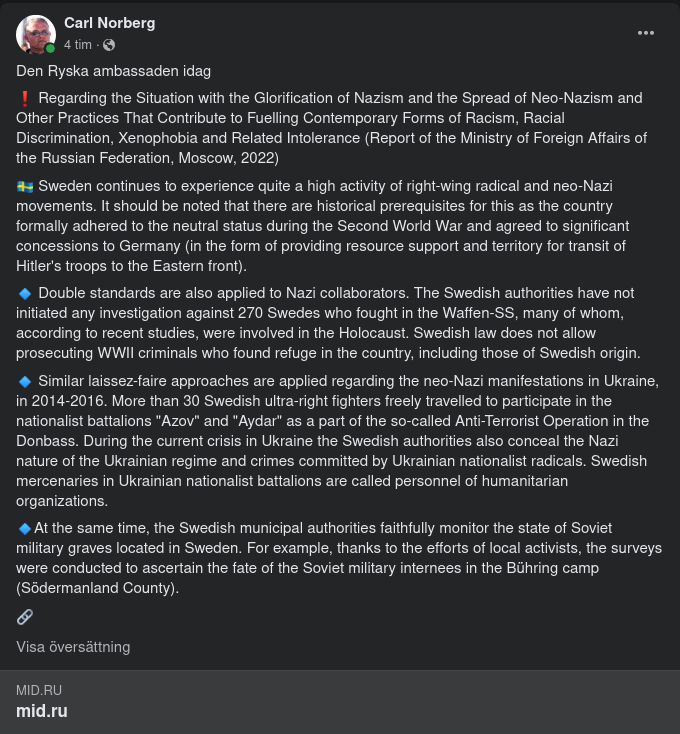The height and width of the screenshot is (734, 680).
Task: Click the chain link icon below the post
Action: (x=25, y=616)
